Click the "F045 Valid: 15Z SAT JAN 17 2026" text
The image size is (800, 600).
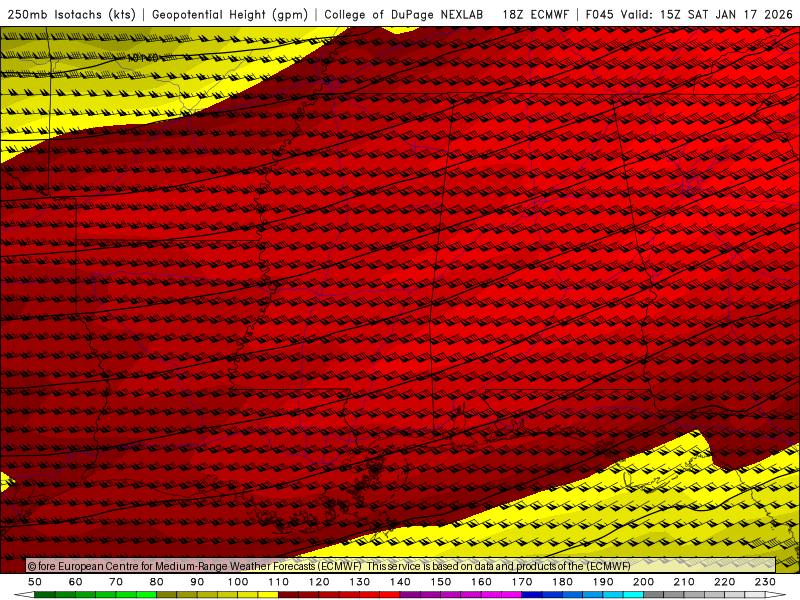[x=689, y=14]
